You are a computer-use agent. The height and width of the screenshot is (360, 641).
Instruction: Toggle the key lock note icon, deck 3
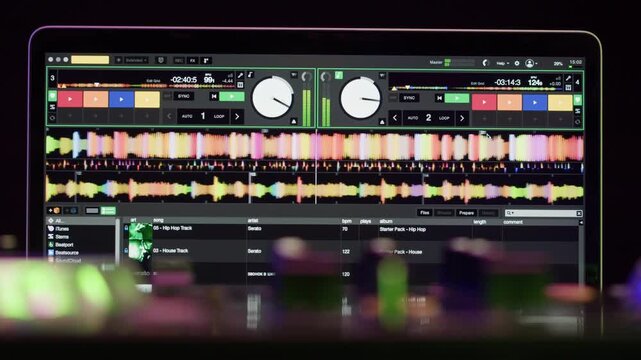tap(251, 74)
